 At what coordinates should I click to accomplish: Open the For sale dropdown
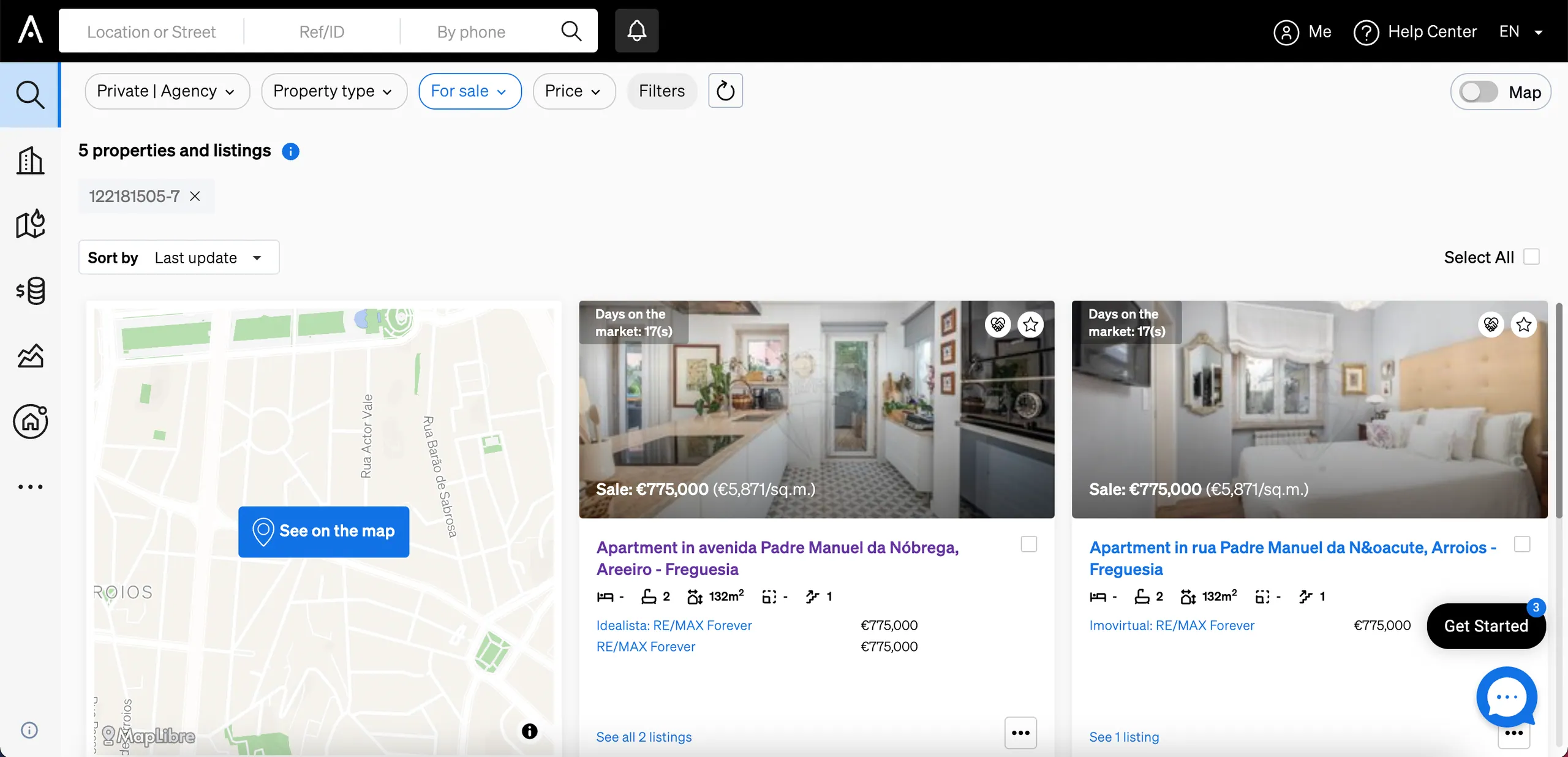click(470, 91)
